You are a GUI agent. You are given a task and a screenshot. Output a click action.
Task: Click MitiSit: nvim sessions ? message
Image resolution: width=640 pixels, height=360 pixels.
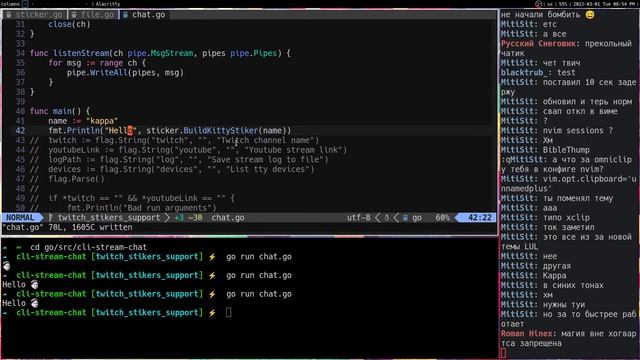pyautogui.click(x=557, y=131)
